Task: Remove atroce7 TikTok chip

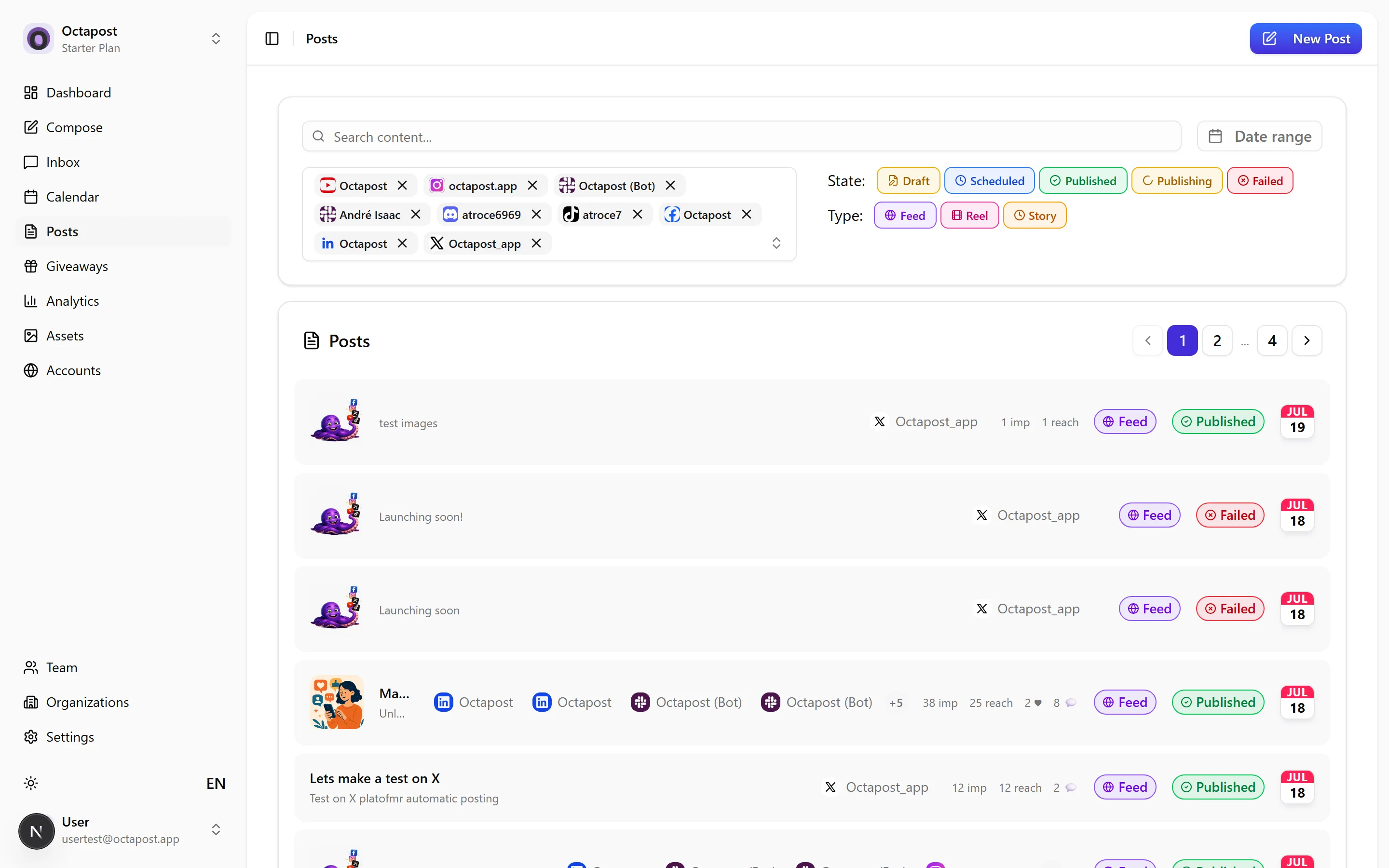Action: [x=638, y=214]
